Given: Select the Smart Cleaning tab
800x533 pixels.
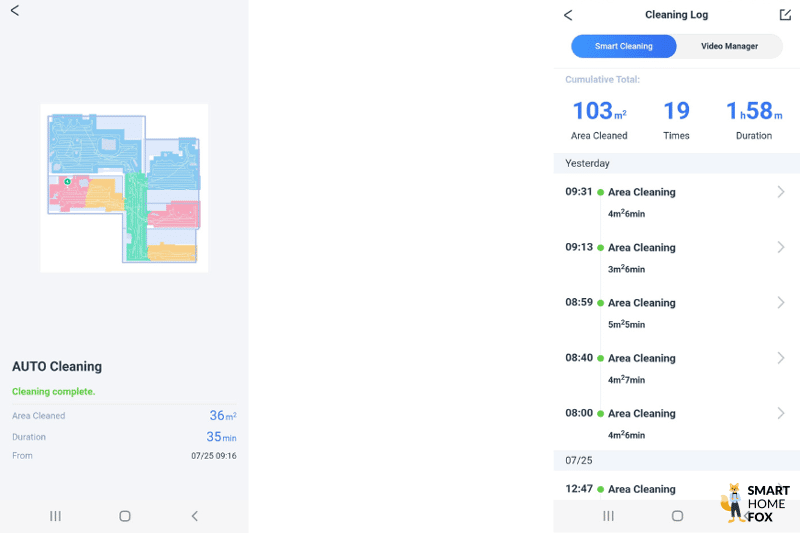Looking at the screenshot, I should [623, 46].
